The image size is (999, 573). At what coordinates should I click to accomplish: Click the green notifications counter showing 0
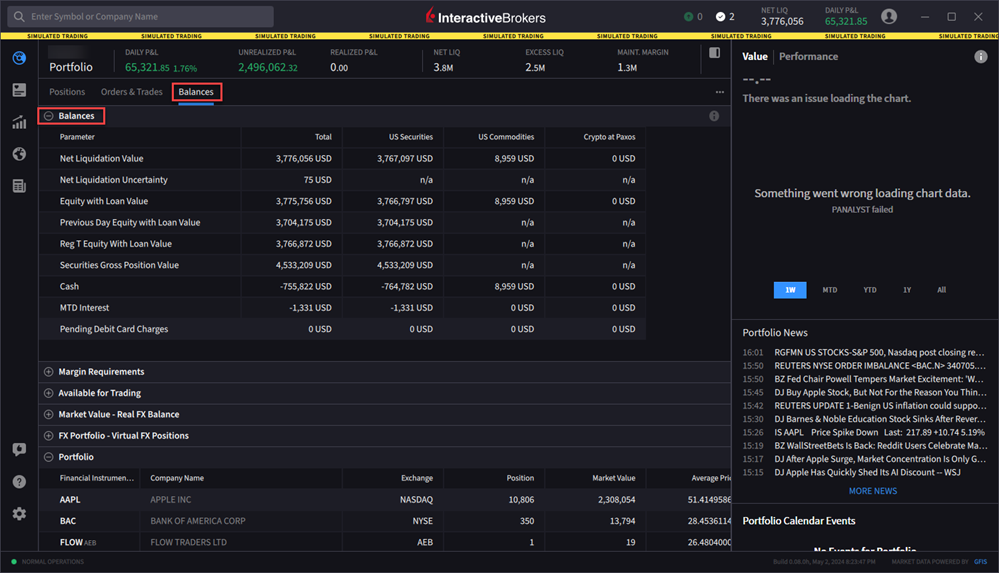(x=693, y=17)
